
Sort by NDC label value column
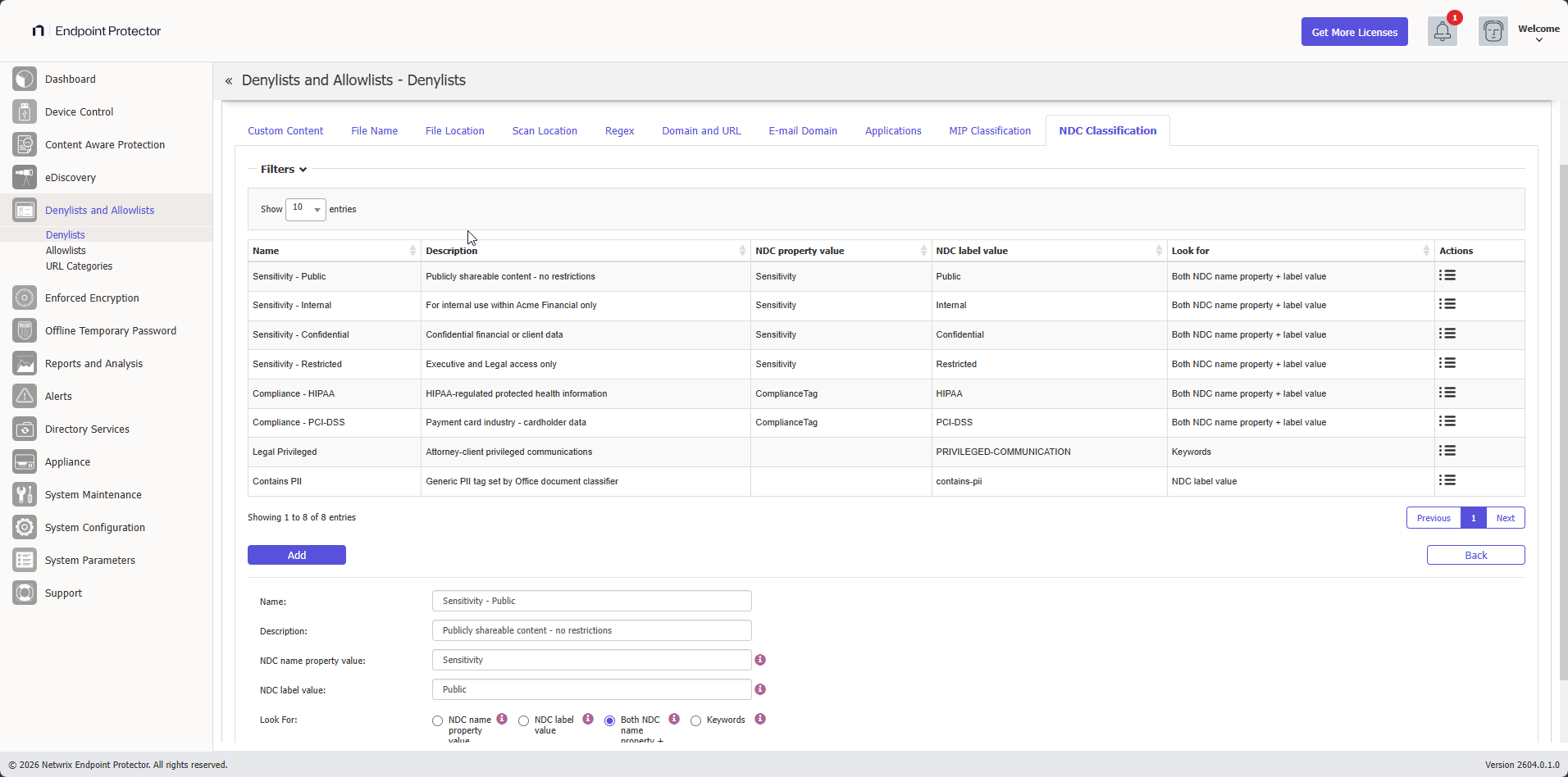[x=1049, y=251]
